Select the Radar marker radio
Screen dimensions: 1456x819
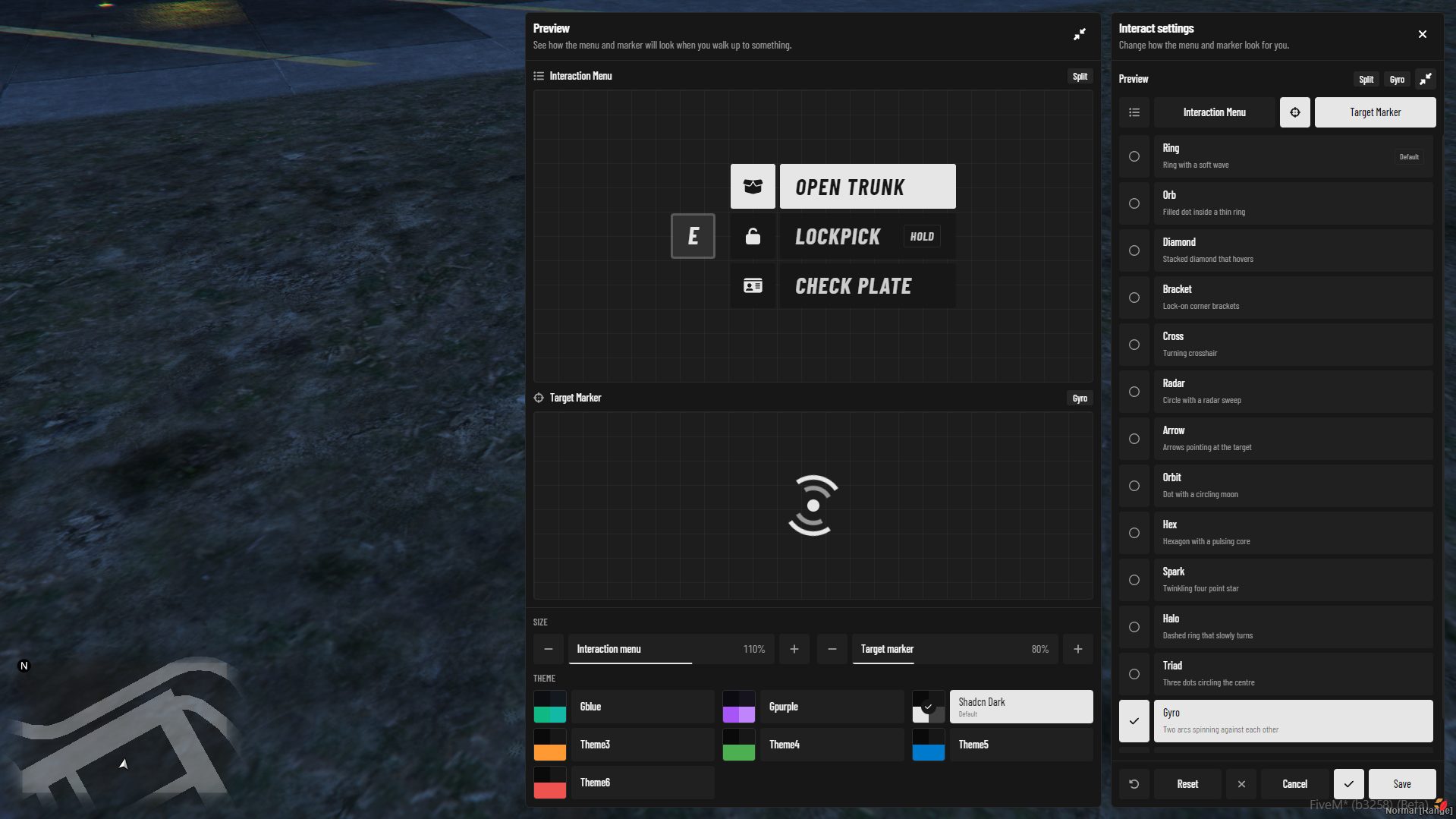click(x=1134, y=392)
